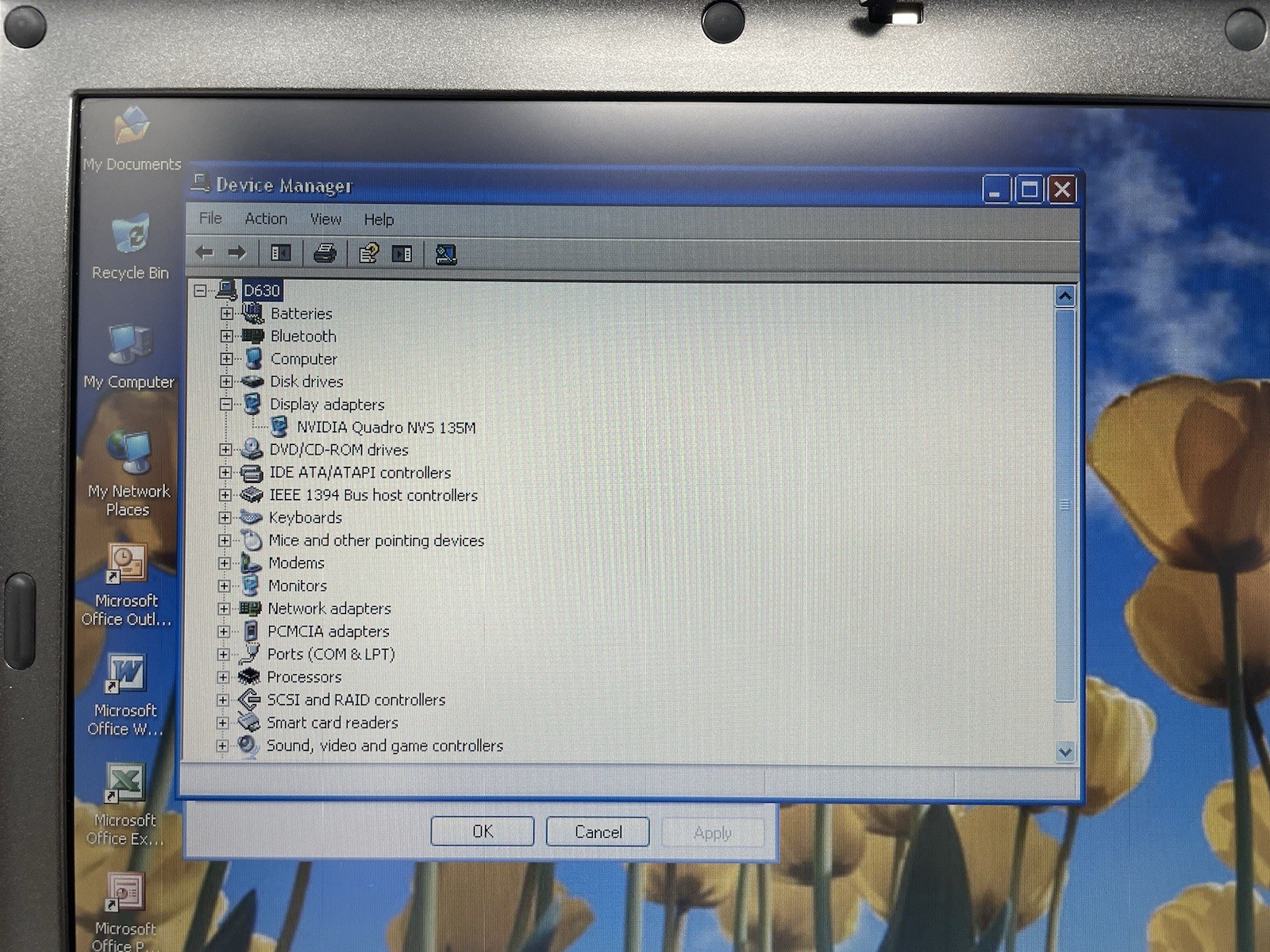Select the IEEE 1394 Bus host controllers row
Viewport: 1270px width, 952px height.
pyautogui.click(x=373, y=495)
